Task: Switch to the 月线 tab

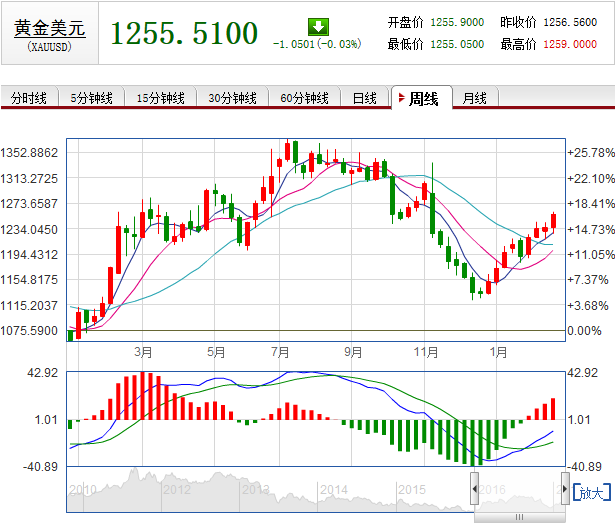Action: (x=475, y=98)
